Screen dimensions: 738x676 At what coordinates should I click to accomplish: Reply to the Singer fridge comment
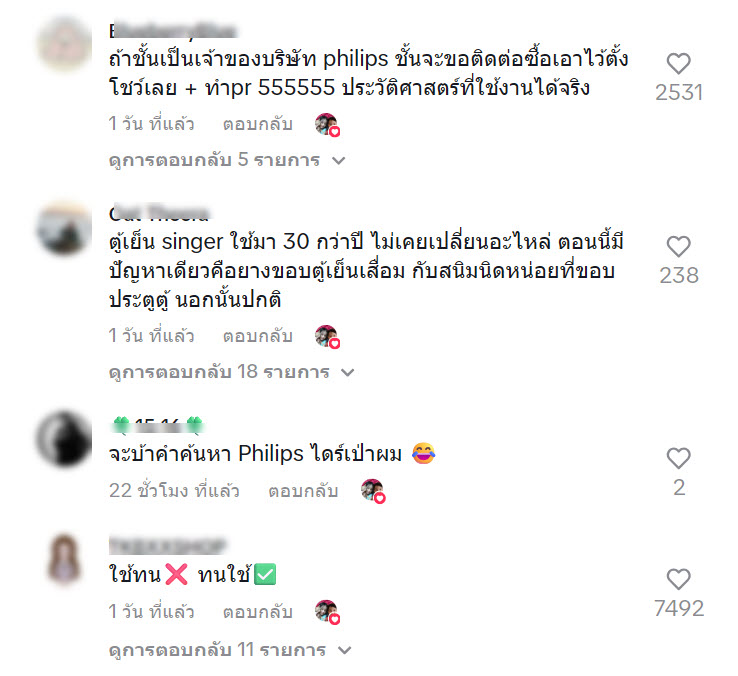click(x=257, y=336)
